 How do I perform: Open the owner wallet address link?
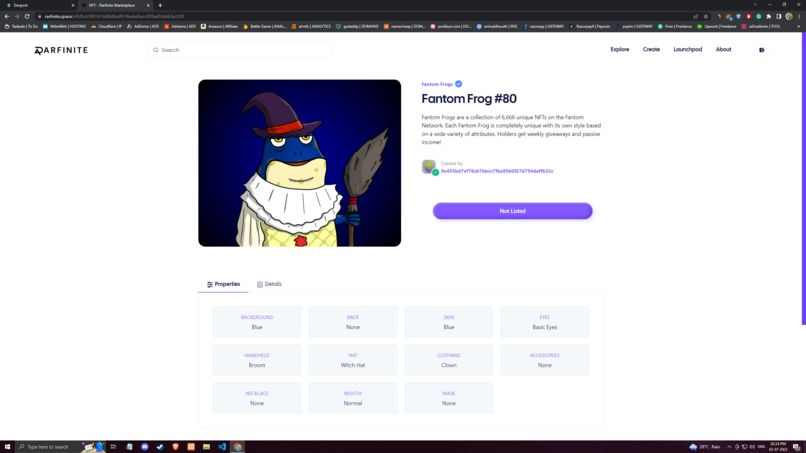(x=497, y=171)
